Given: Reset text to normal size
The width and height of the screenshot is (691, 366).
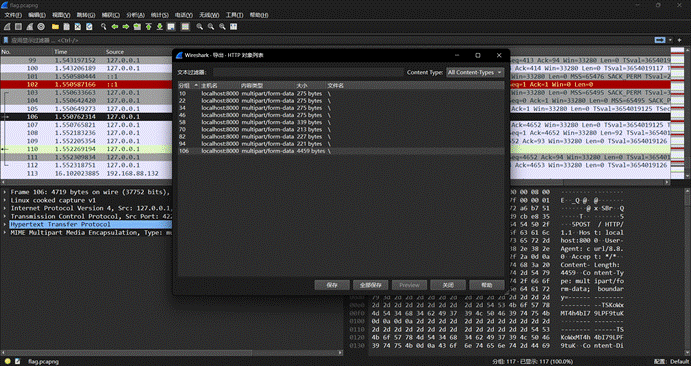Looking at the screenshot, I should tap(222, 27).
